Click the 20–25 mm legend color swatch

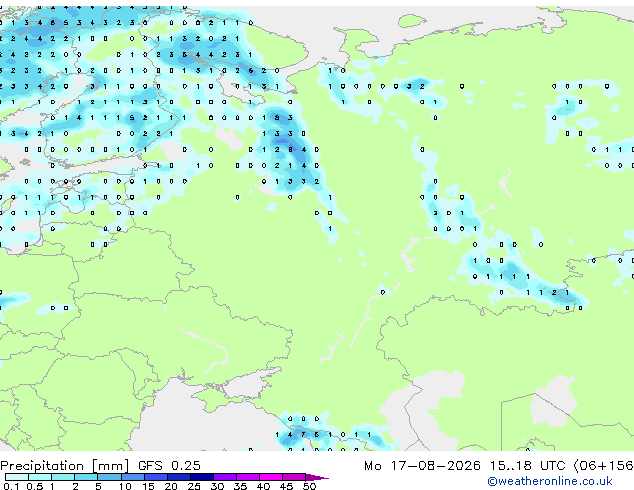coord(178,477)
